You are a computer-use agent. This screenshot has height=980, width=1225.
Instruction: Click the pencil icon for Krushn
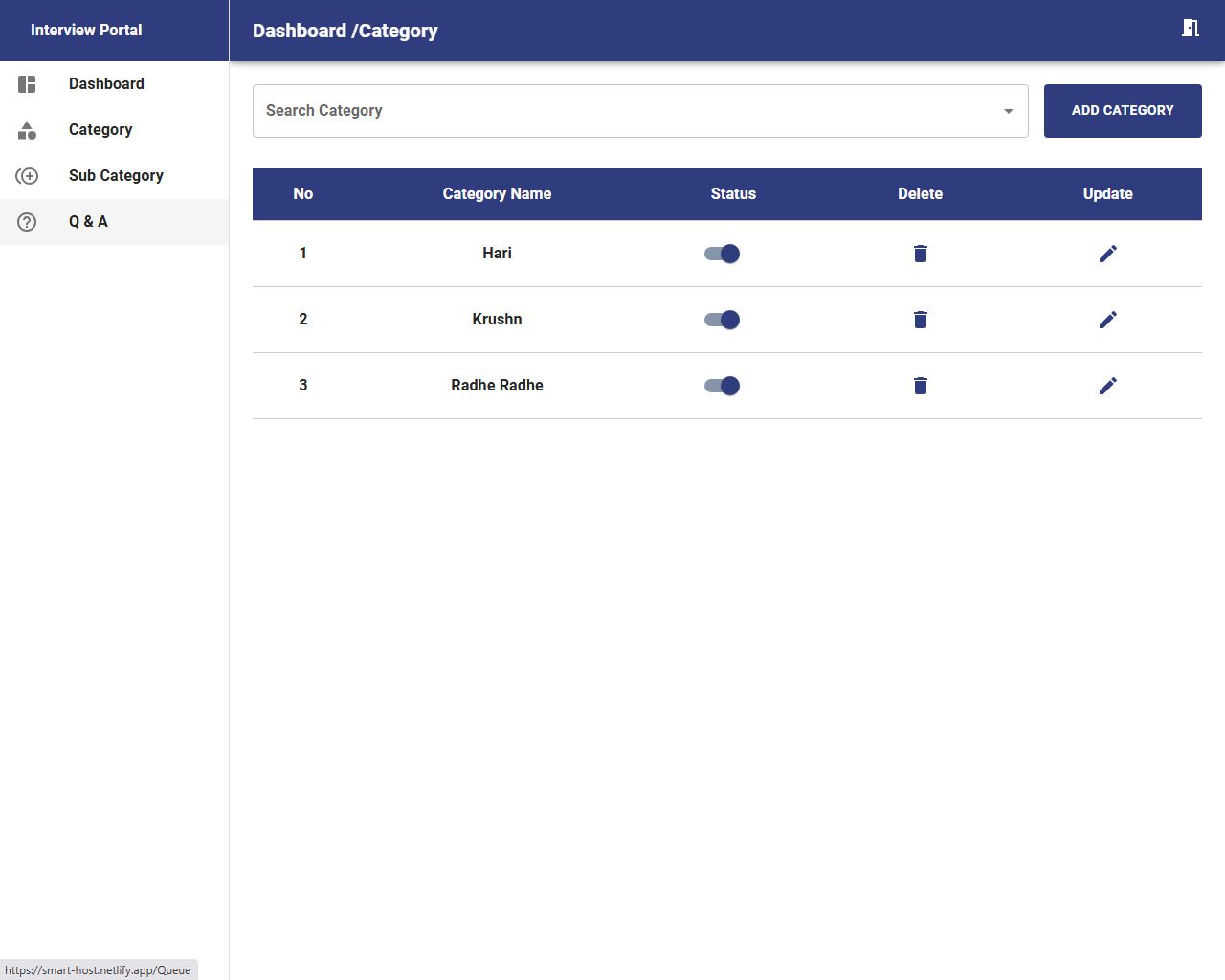tap(1107, 320)
